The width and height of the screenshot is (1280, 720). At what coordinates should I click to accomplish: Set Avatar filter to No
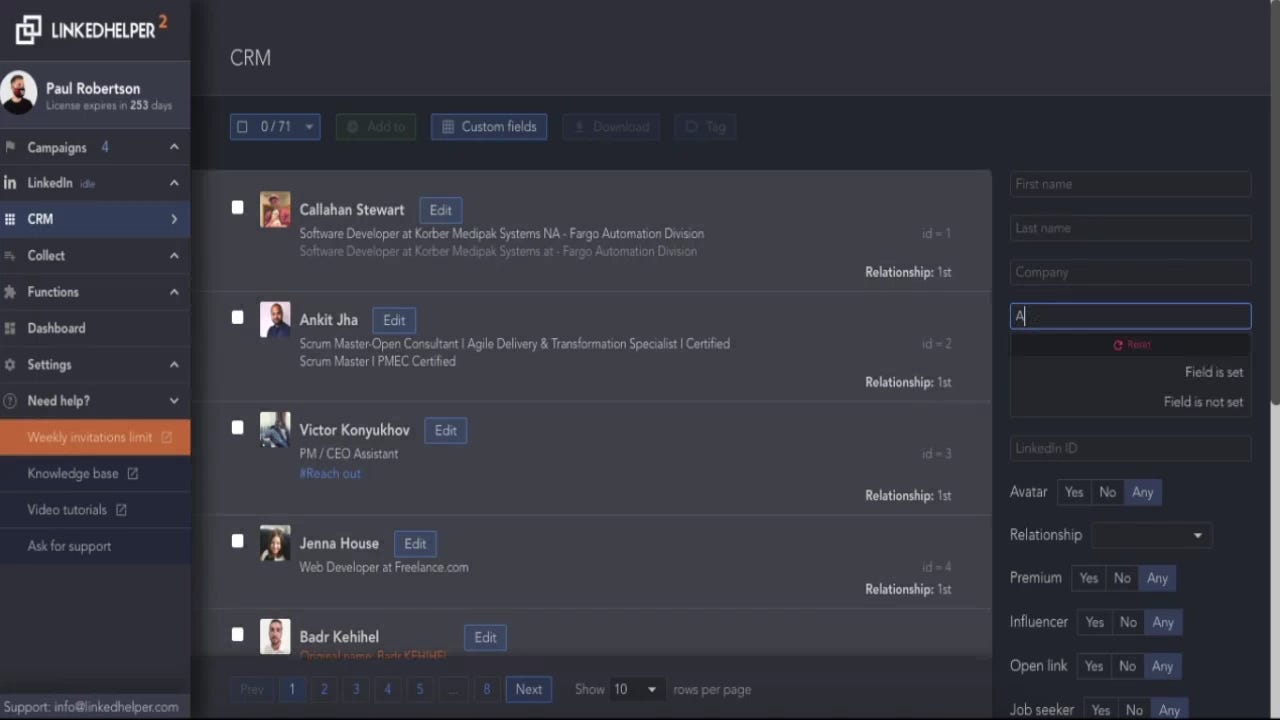click(x=1107, y=492)
